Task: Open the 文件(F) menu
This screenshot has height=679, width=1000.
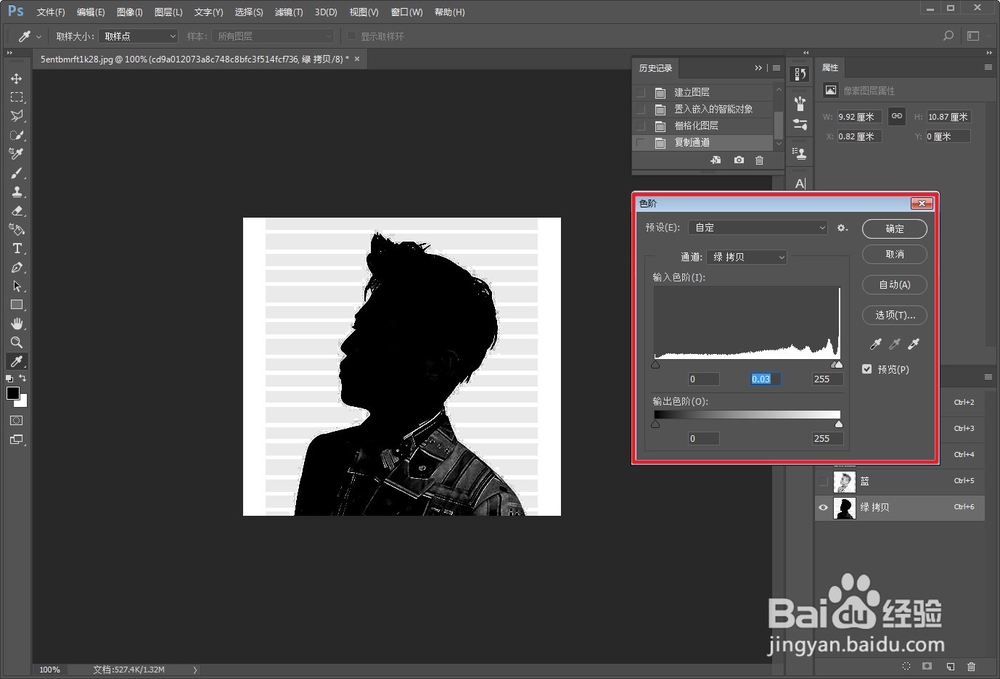Action: [x=50, y=12]
